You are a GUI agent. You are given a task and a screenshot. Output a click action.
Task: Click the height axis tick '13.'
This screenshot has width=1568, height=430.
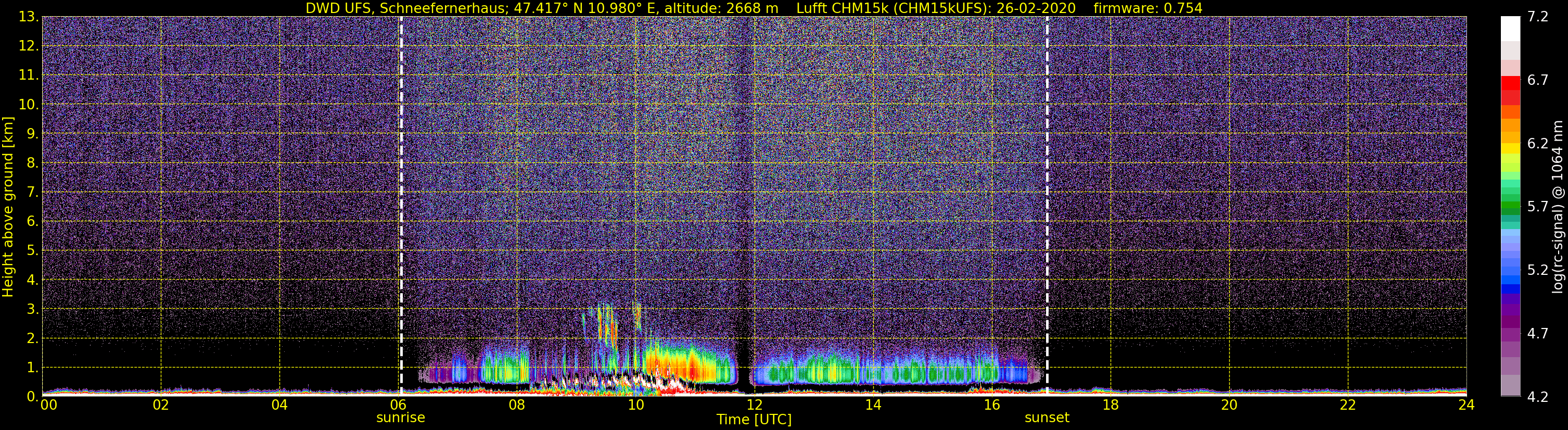(x=29, y=17)
